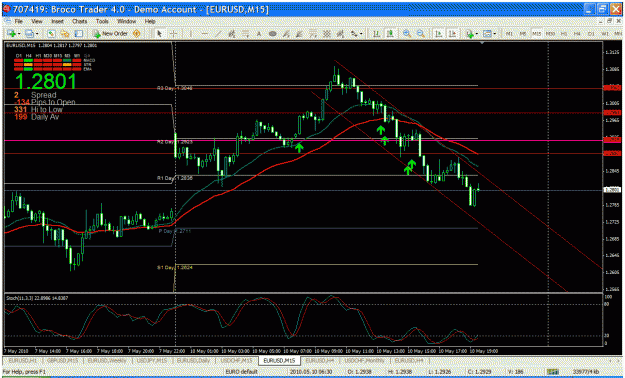The width and height of the screenshot is (625, 378).
Task: Expand the arrows objects dropdown arrow
Action: pyautogui.click(x=361, y=34)
